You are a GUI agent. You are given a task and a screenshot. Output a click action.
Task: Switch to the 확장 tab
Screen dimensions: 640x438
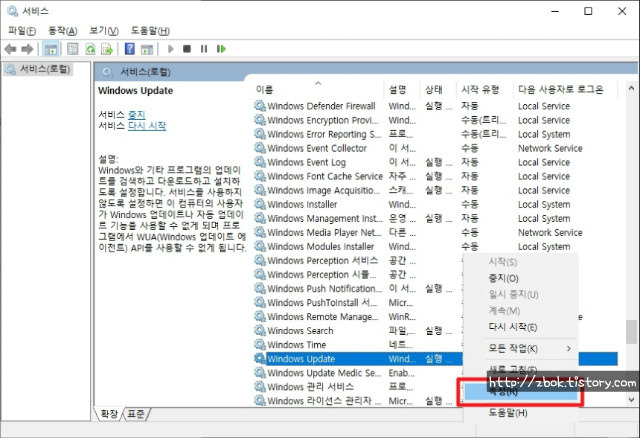pyautogui.click(x=109, y=414)
